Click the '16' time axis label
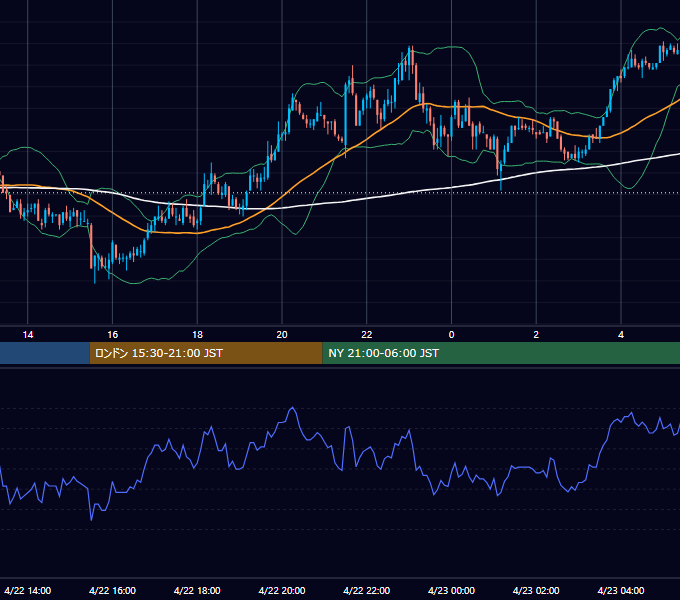The height and width of the screenshot is (600, 680). coord(112,334)
